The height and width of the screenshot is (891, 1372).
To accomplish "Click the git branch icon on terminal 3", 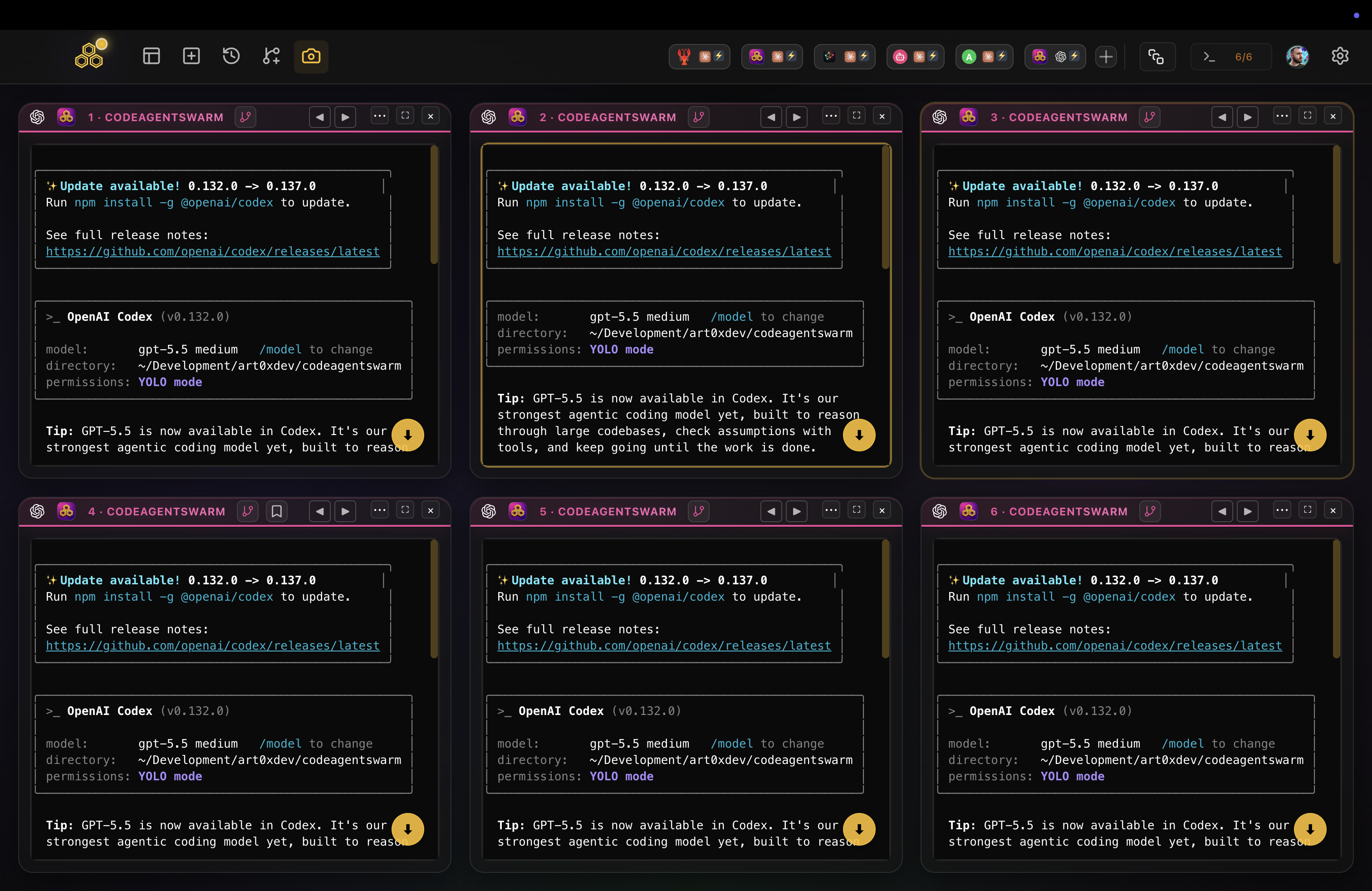I will tap(1150, 117).
